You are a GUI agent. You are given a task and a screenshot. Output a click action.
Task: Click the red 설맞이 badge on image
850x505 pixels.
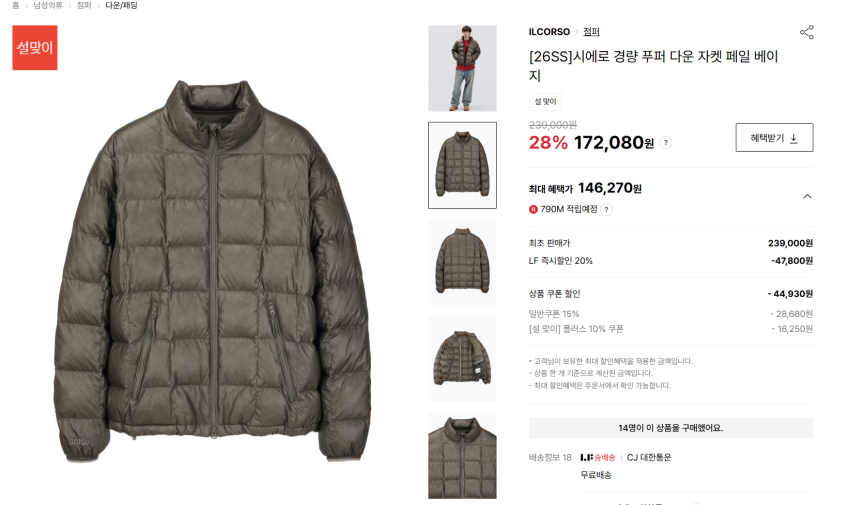pyautogui.click(x=35, y=48)
